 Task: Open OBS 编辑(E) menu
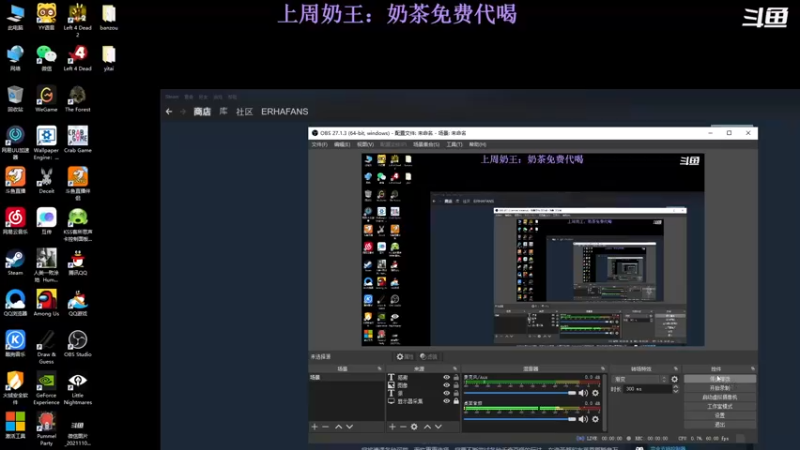pyautogui.click(x=342, y=144)
